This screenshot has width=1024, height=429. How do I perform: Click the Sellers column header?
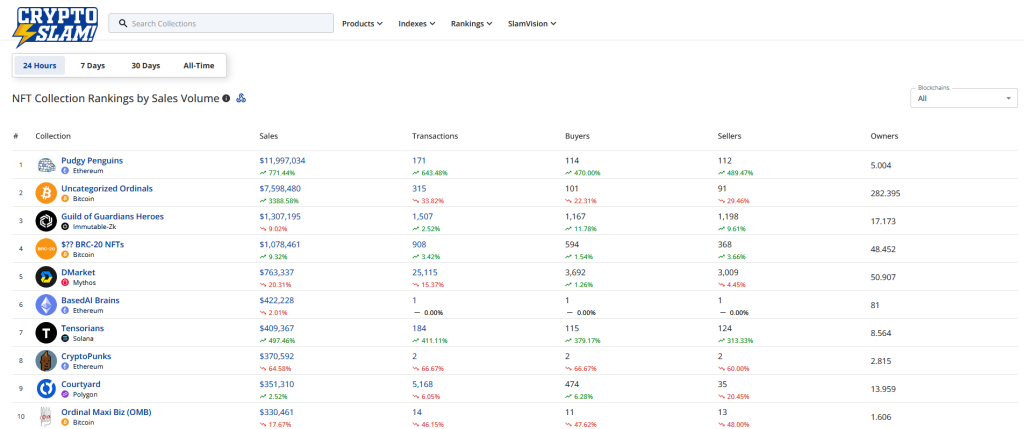coord(729,136)
